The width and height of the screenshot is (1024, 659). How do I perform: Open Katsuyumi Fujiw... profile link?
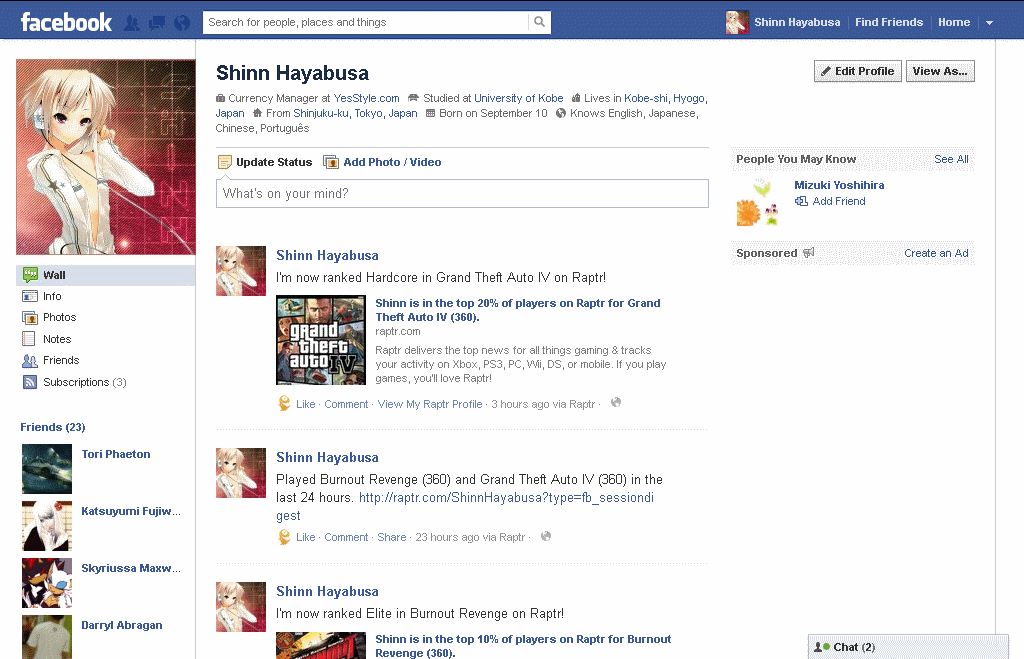(131, 511)
